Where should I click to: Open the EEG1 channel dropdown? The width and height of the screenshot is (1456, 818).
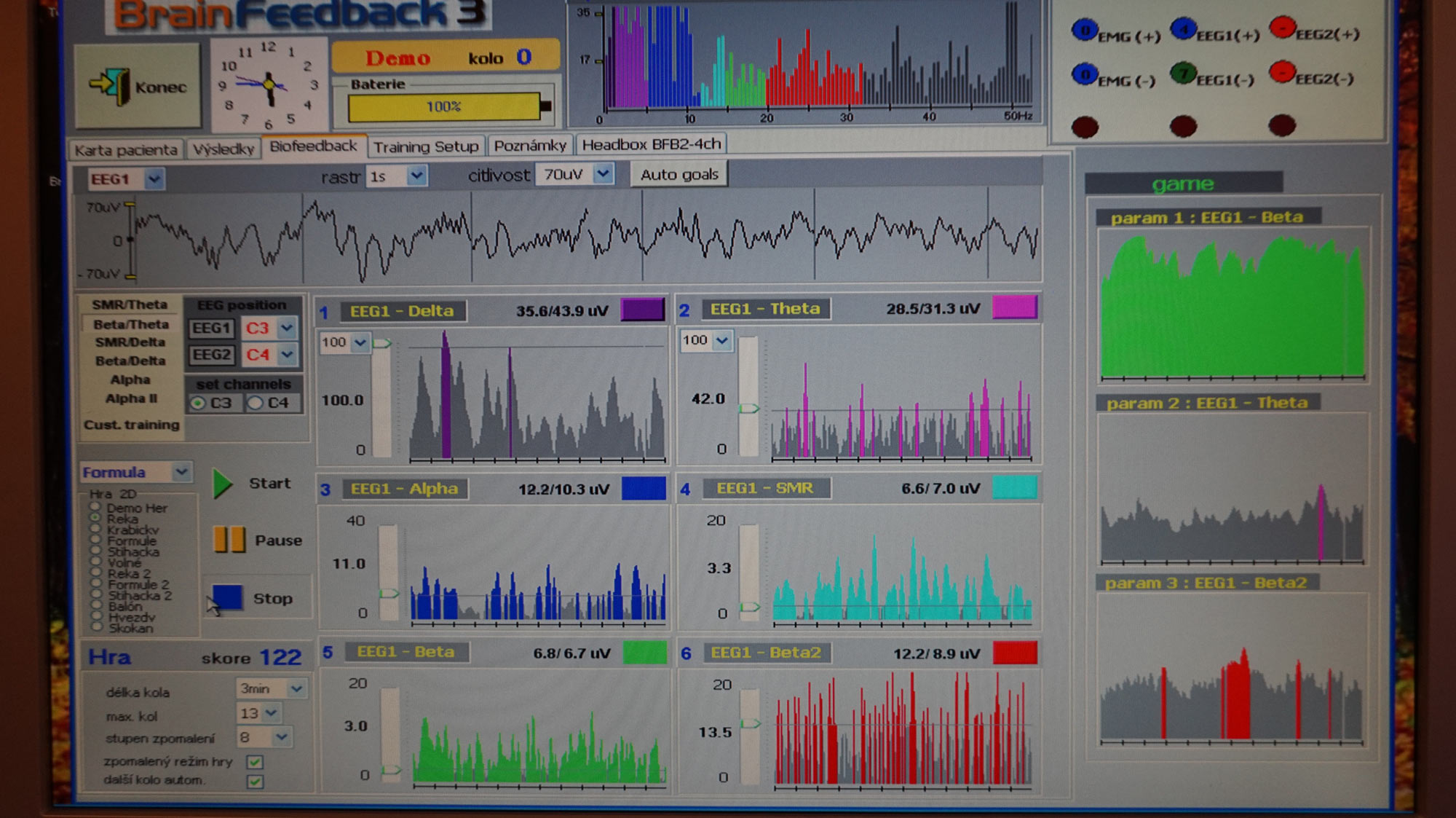coord(154,178)
